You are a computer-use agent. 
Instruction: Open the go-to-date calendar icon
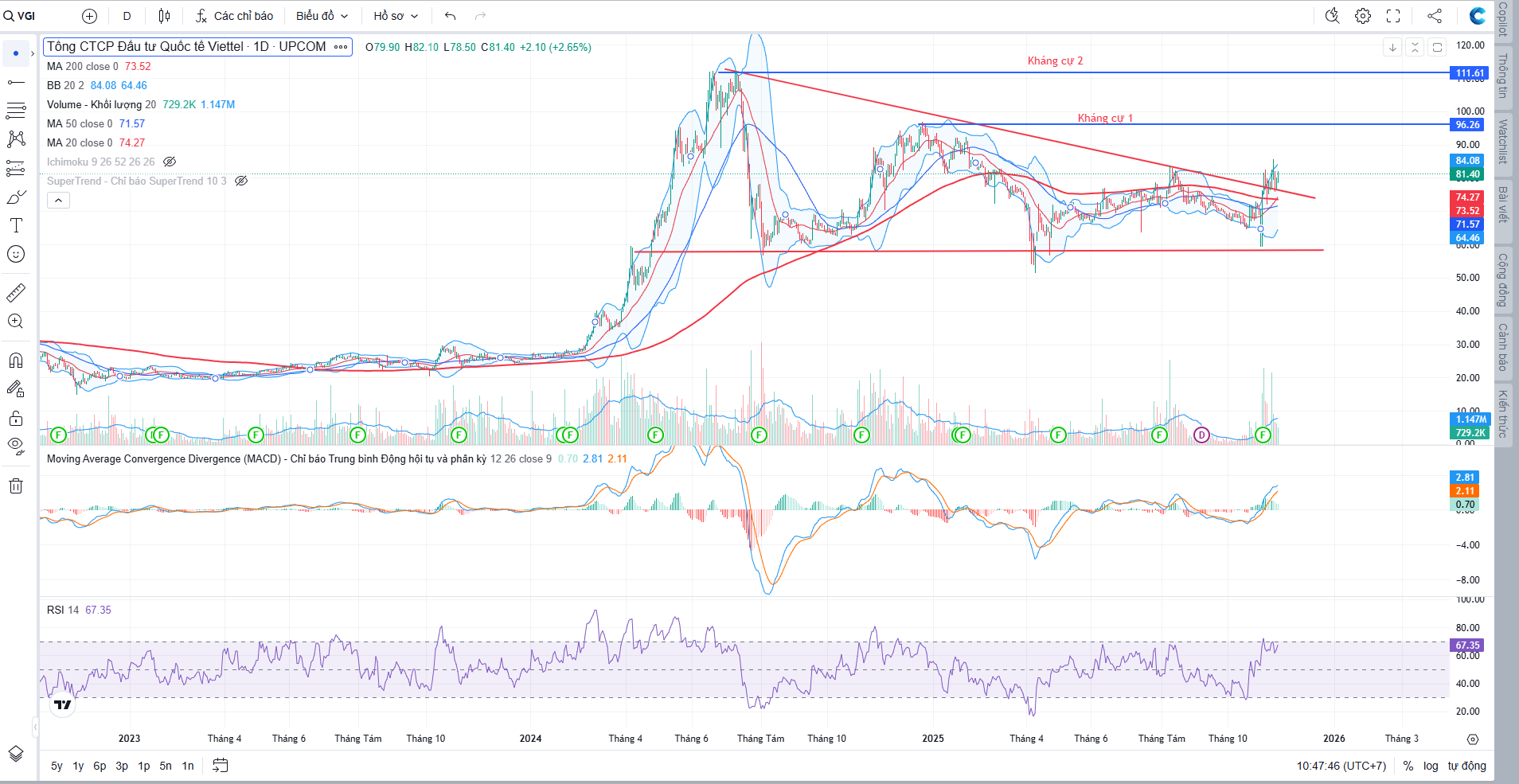pyautogui.click(x=221, y=766)
